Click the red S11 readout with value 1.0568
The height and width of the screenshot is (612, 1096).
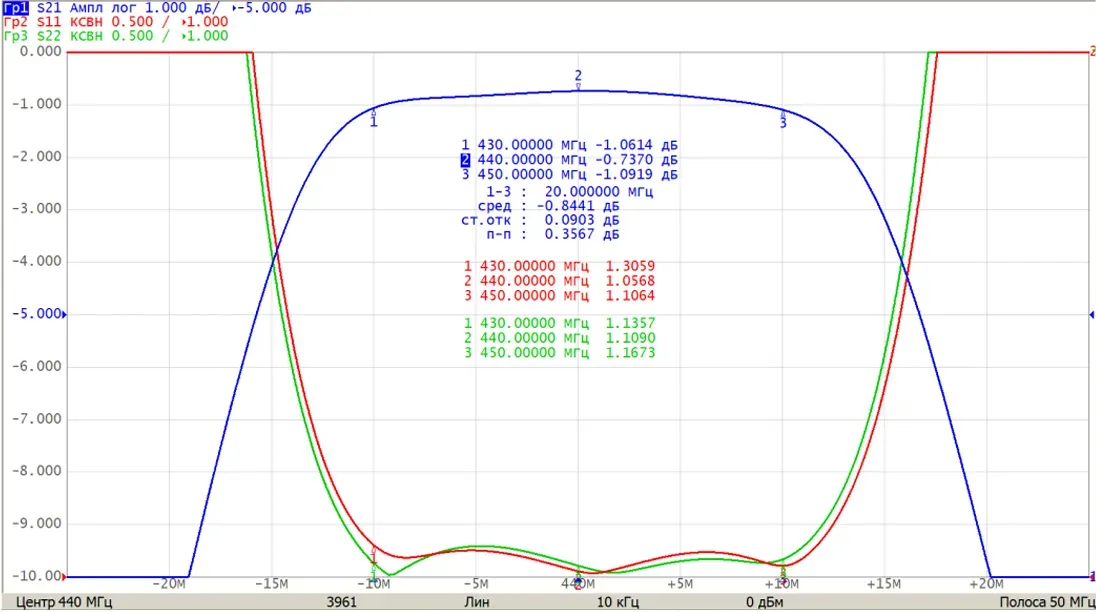pos(559,281)
